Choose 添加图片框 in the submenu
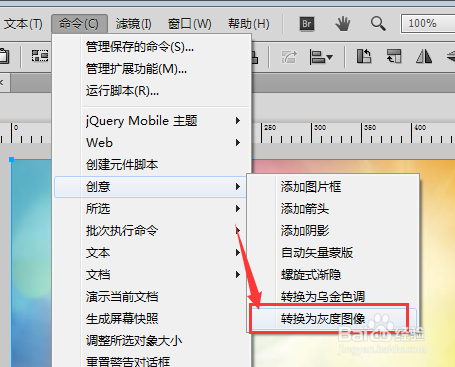The width and height of the screenshot is (455, 367). coord(333,187)
